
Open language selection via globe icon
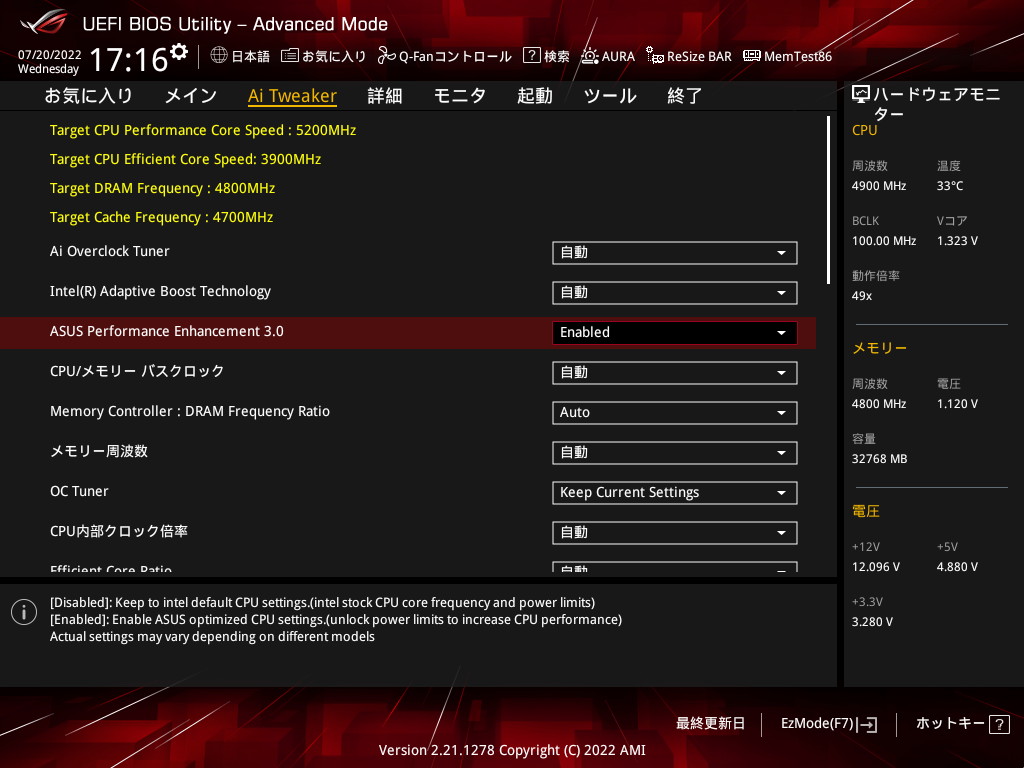(219, 56)
